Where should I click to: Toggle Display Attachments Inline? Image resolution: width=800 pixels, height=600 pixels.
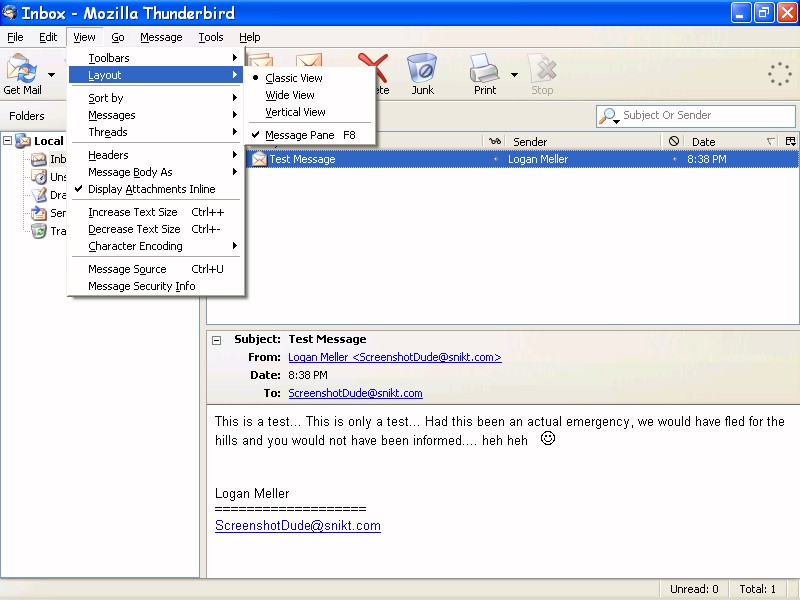pos(156,189)
